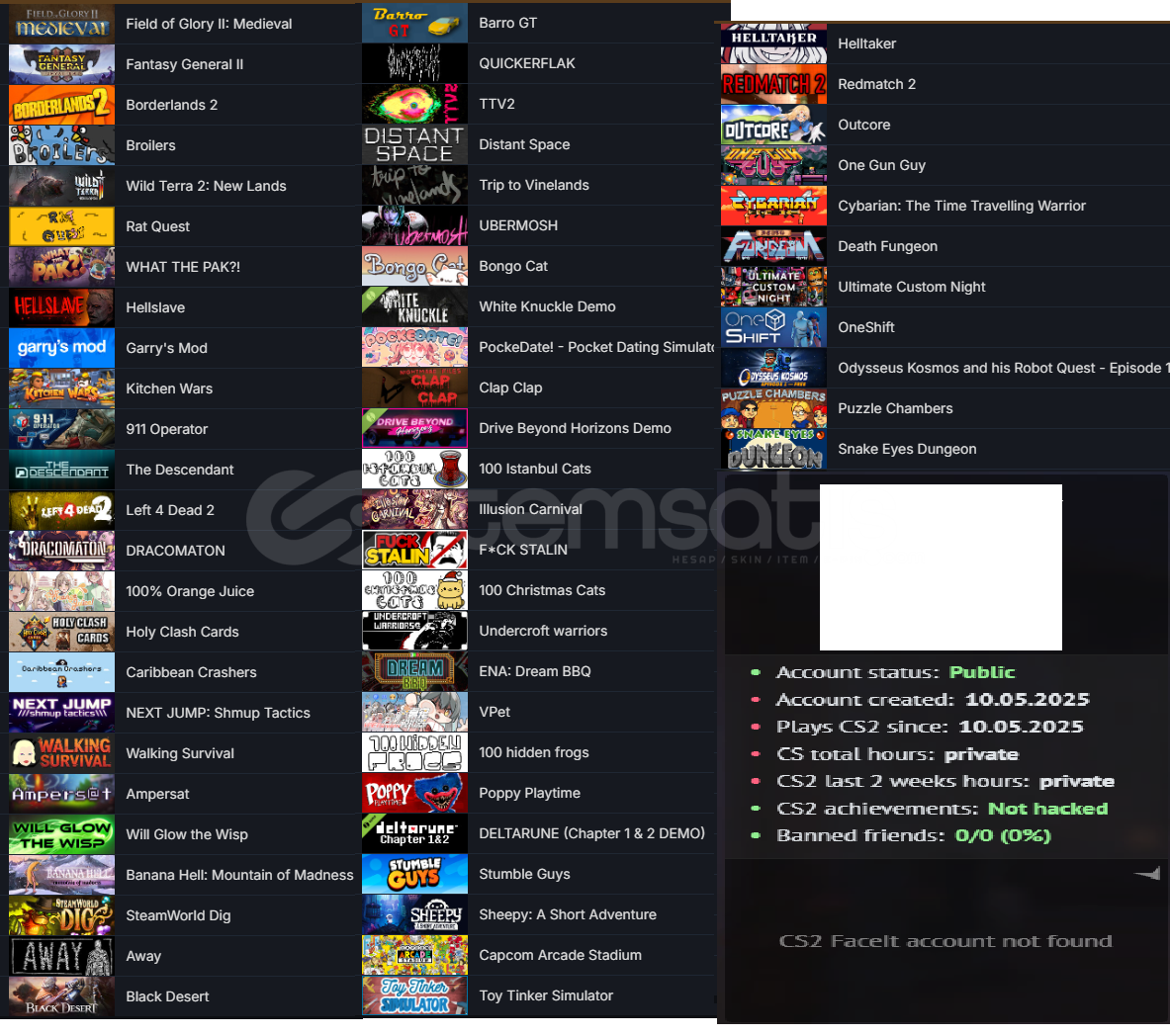This screenshot has width=1170, height=1036.
Task: Click the Undercroft warriors title
Action: (x=543, y=631)
